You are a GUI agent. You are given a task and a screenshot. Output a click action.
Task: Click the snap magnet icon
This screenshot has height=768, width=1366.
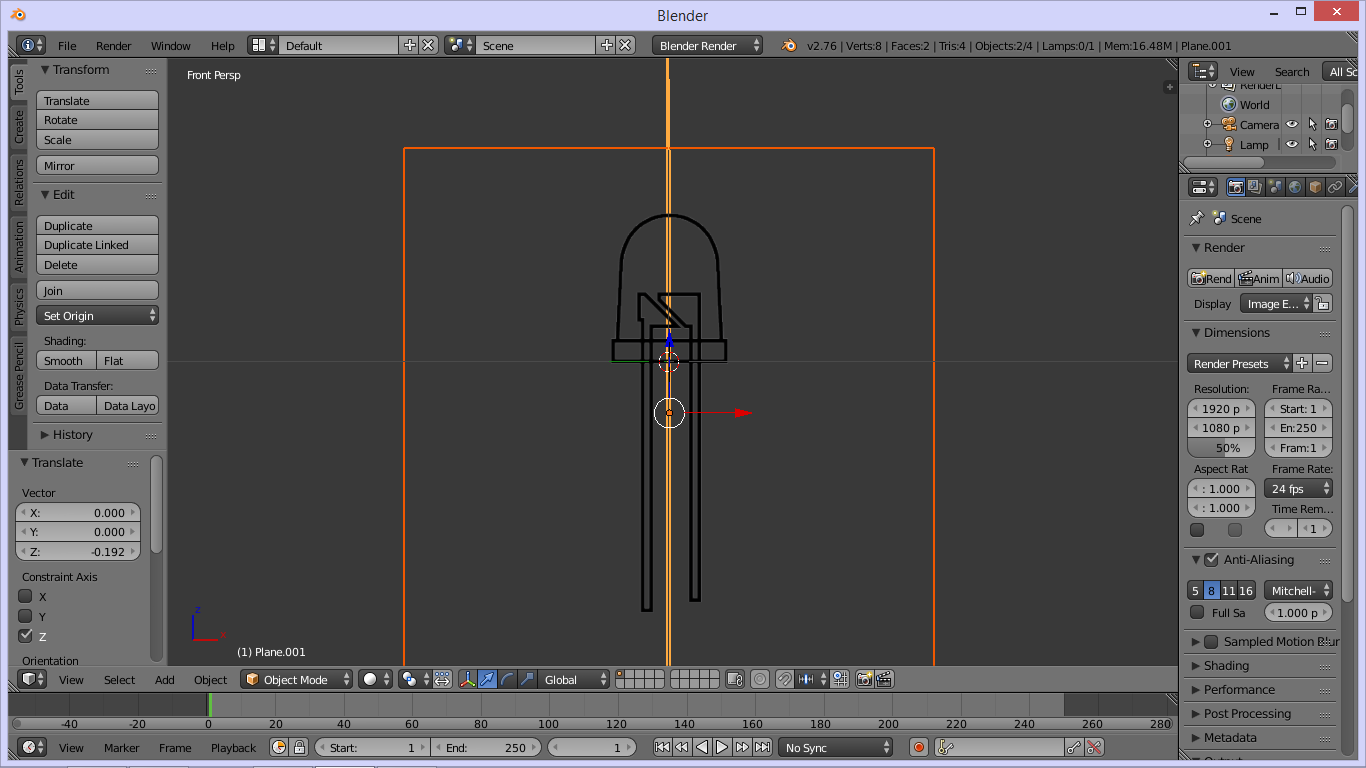click(786, 679)
